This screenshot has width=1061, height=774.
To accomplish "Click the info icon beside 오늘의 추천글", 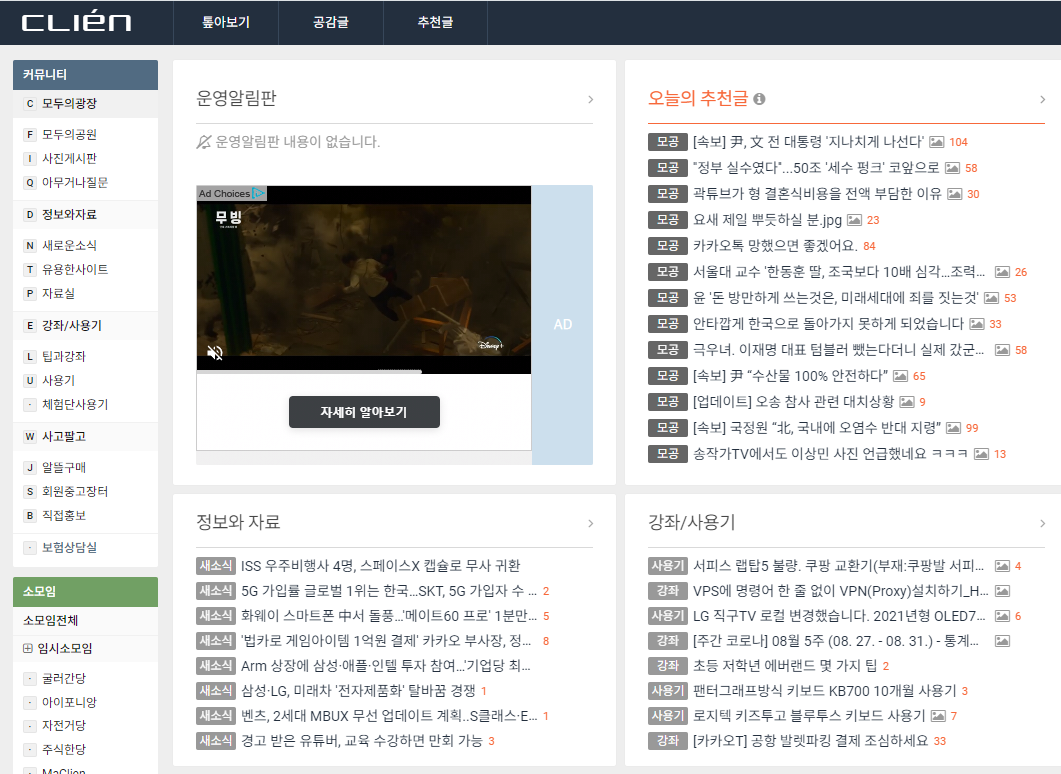I will point(759,99).
